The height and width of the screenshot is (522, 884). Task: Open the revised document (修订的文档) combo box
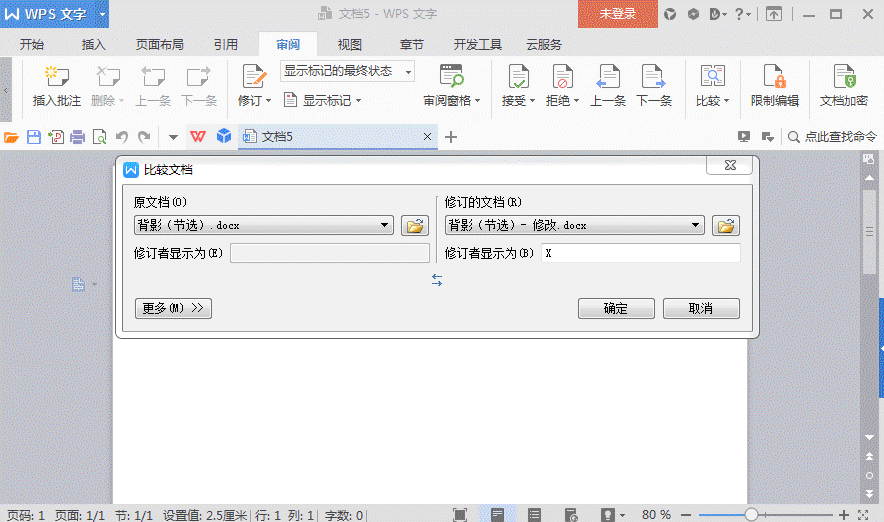[x=574, y=225]
